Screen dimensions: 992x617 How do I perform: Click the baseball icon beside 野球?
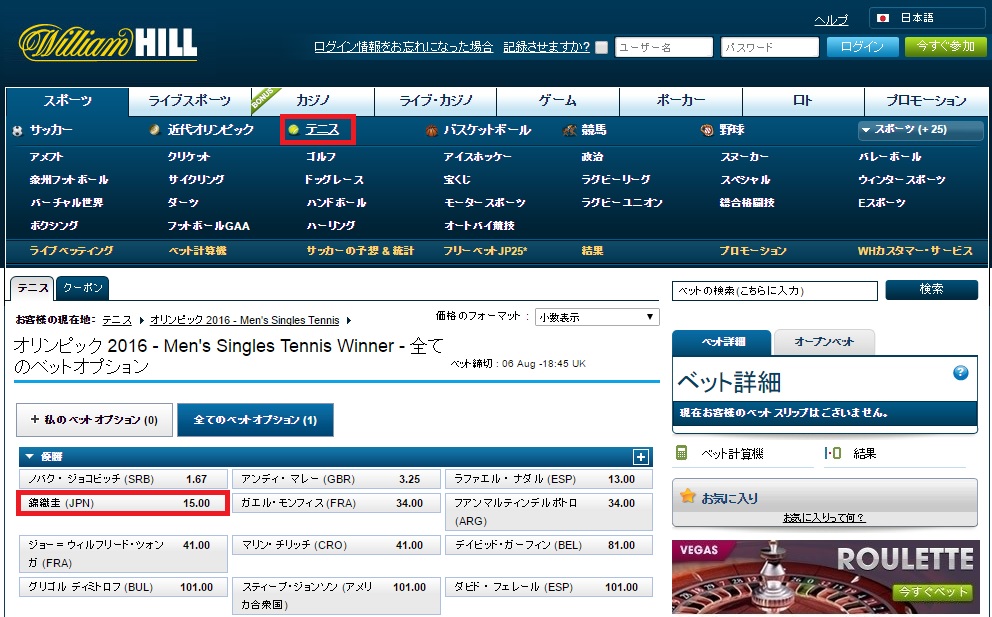[x=707, y=130]
